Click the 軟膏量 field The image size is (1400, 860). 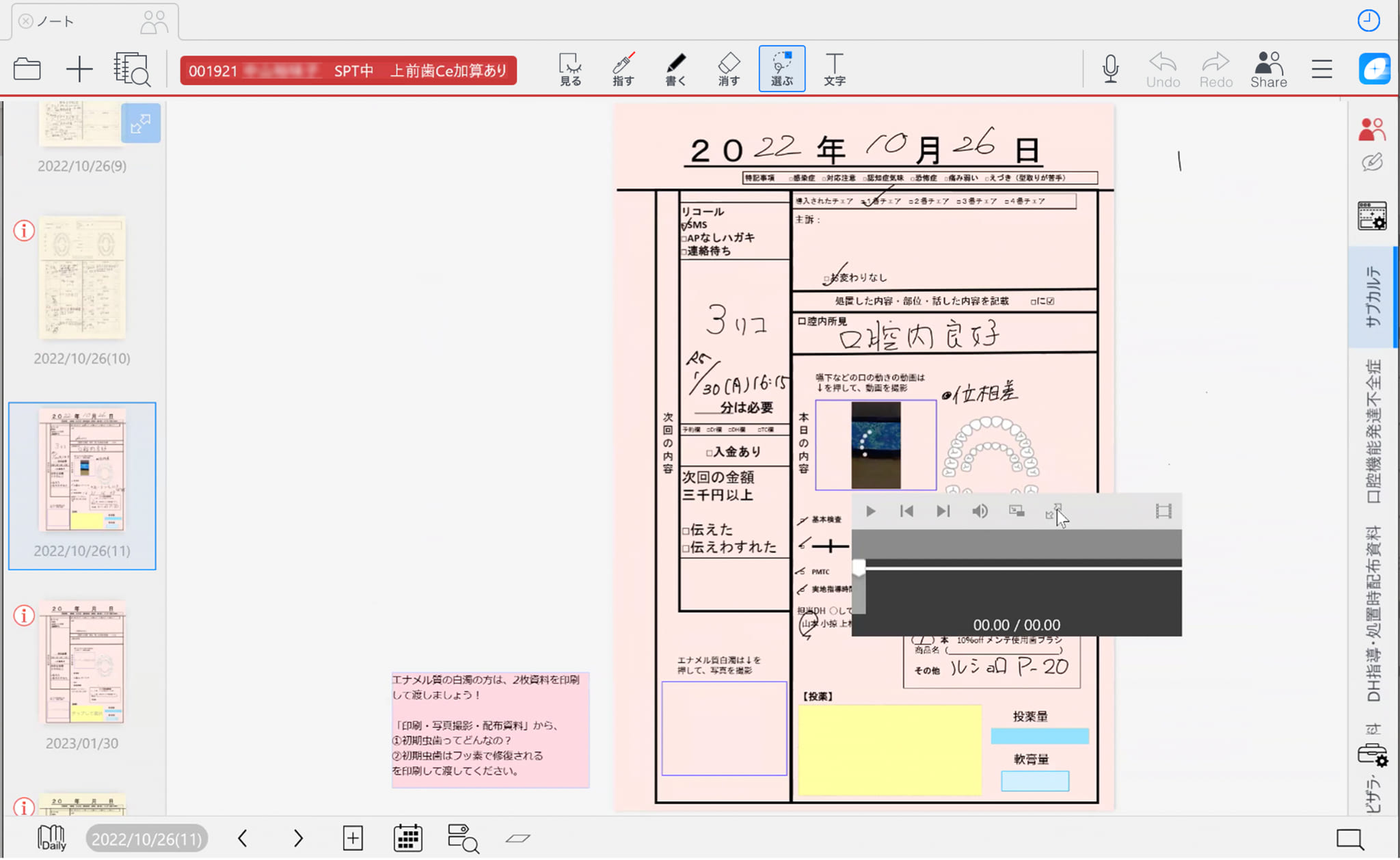tap(1035, 781)
